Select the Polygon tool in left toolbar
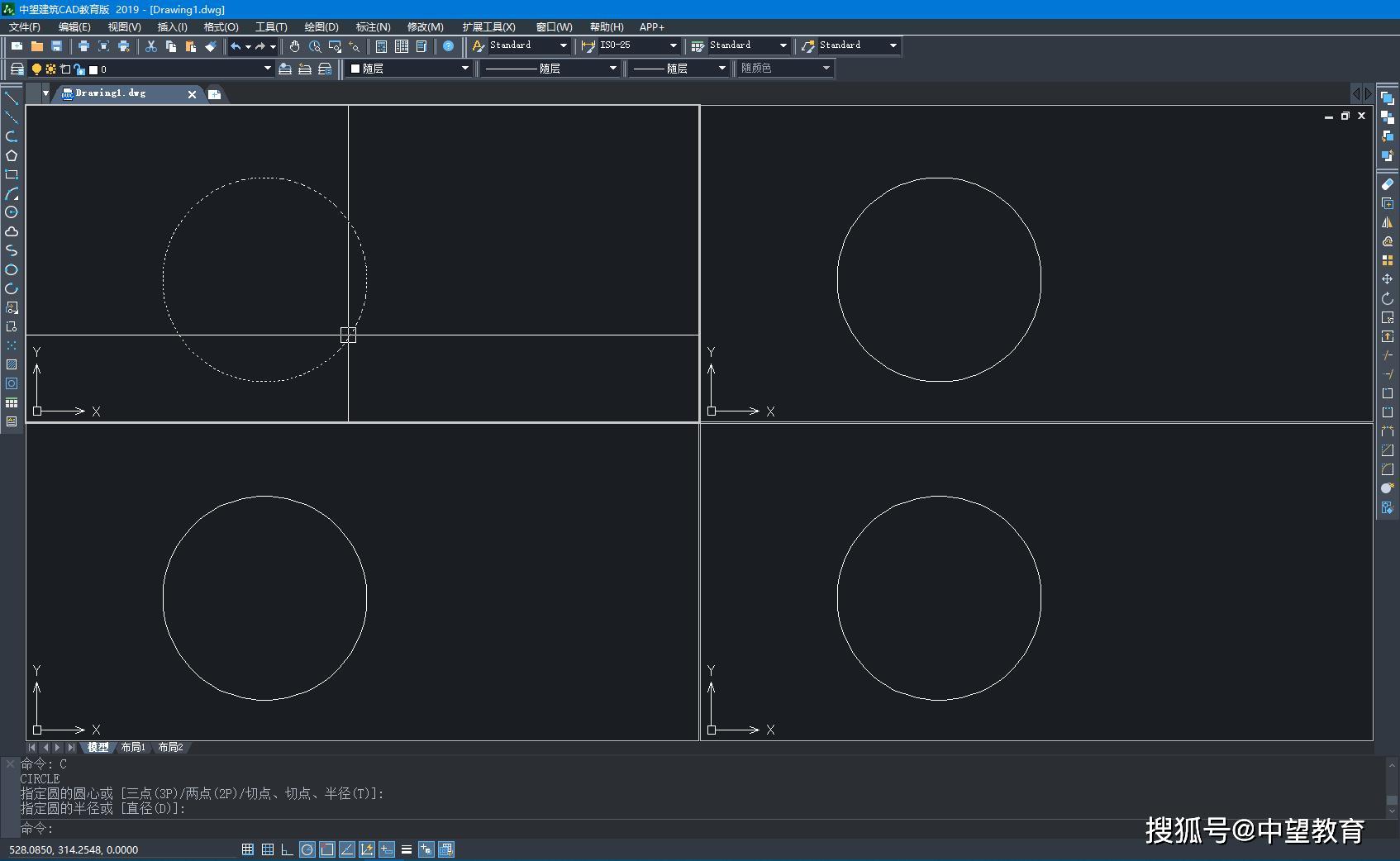1400x861 pixels. (12, 155)
